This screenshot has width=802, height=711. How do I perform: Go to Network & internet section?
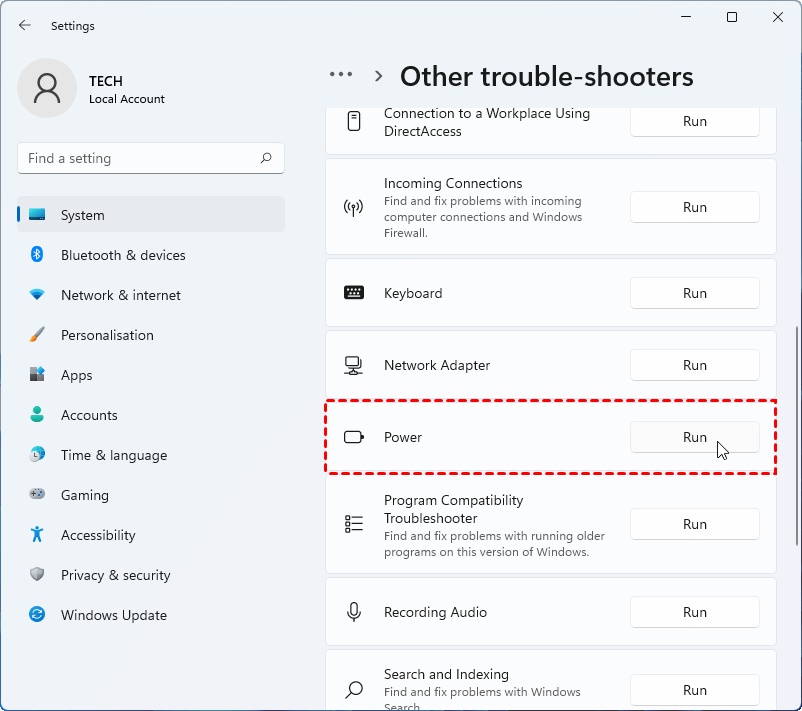click(120, 295)
